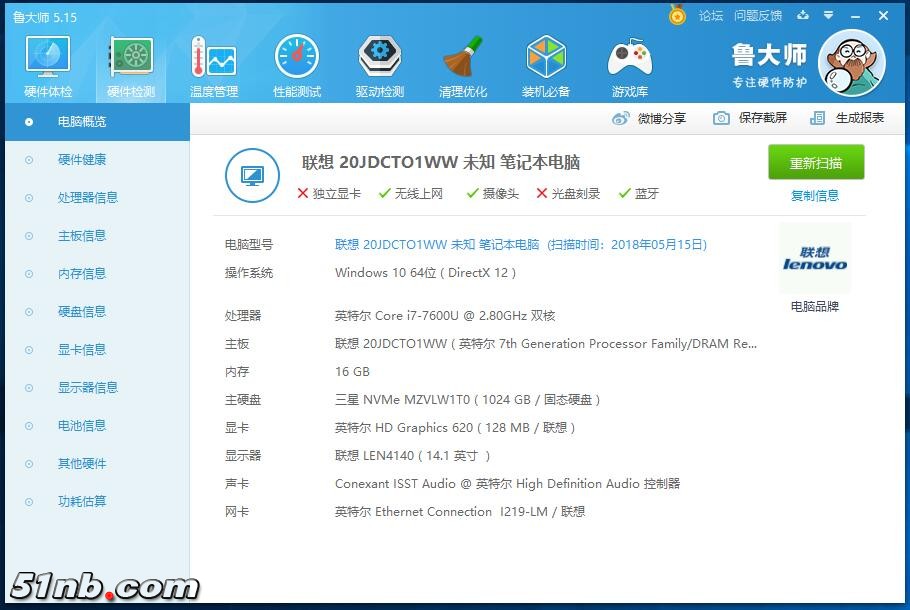Image resolution: width=910 pixels, height=610 pixels.
Task: Open 清理优化 cleanup tool
Action: [462, 63]
